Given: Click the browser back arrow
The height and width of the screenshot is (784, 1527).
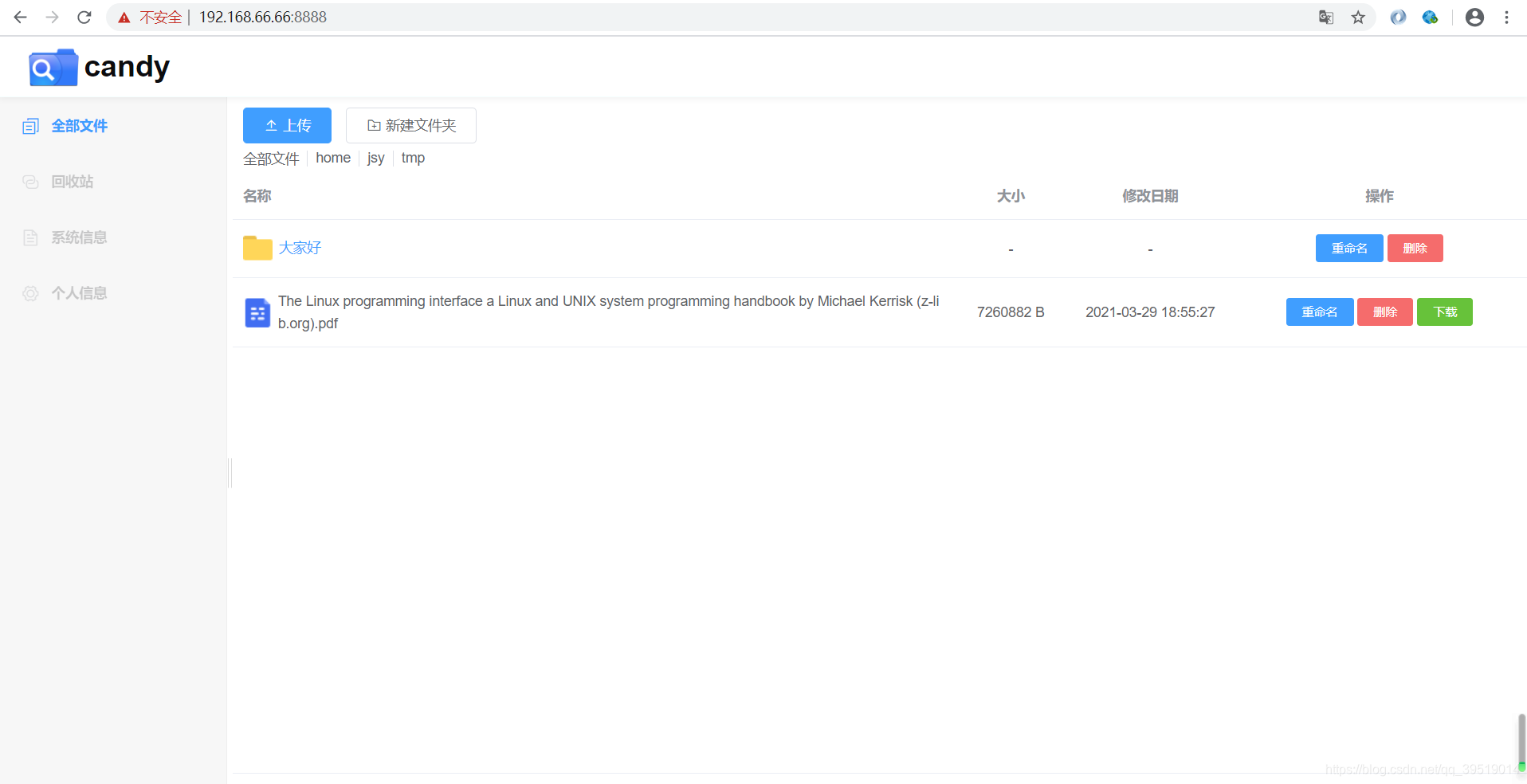Looking at the screenshot, I should click(21, 17).
